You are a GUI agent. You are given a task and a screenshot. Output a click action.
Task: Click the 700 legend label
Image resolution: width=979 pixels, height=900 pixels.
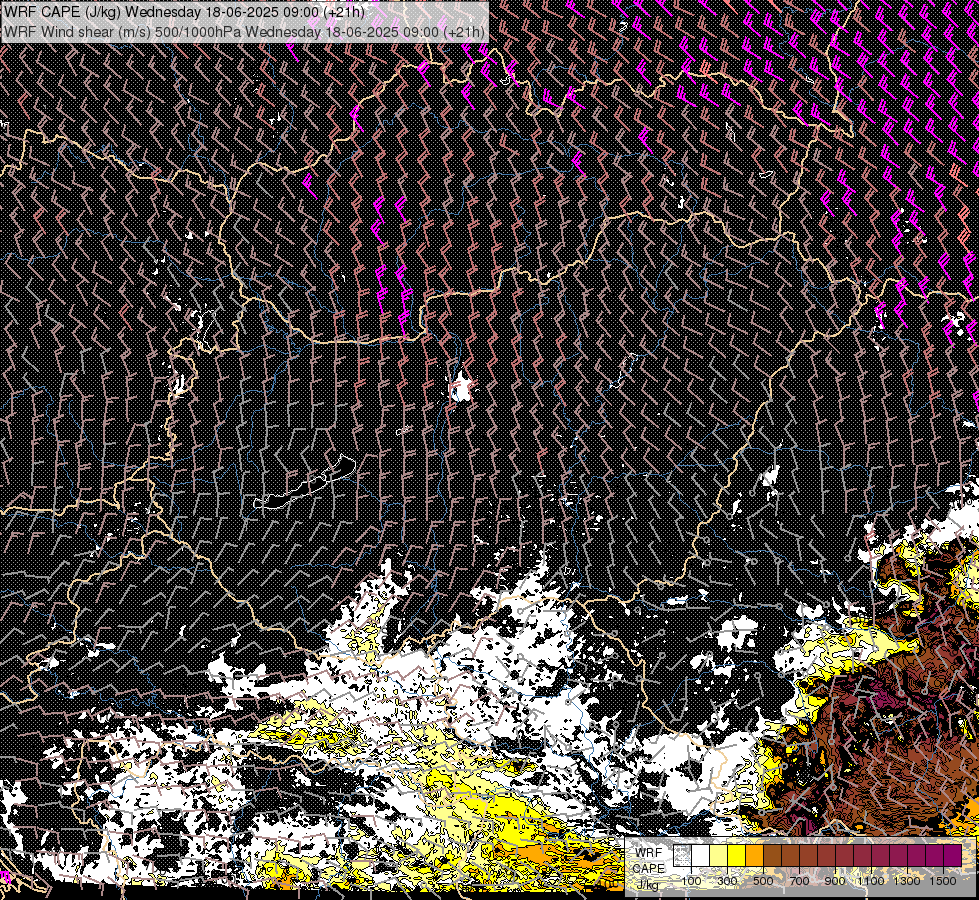click(x=799, y=881)
